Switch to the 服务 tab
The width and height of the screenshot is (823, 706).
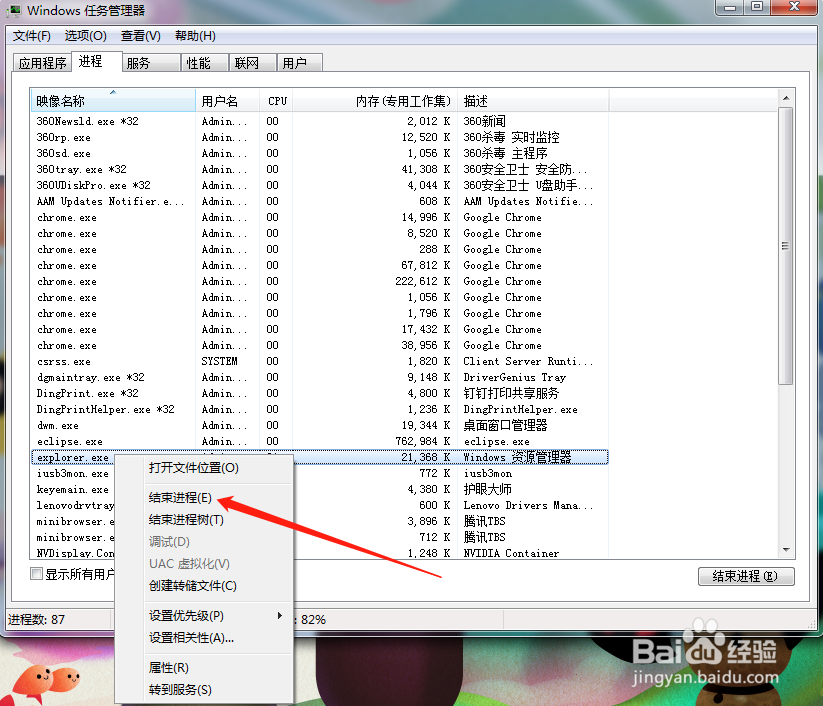pyautogui.click(x=151, y=63)
